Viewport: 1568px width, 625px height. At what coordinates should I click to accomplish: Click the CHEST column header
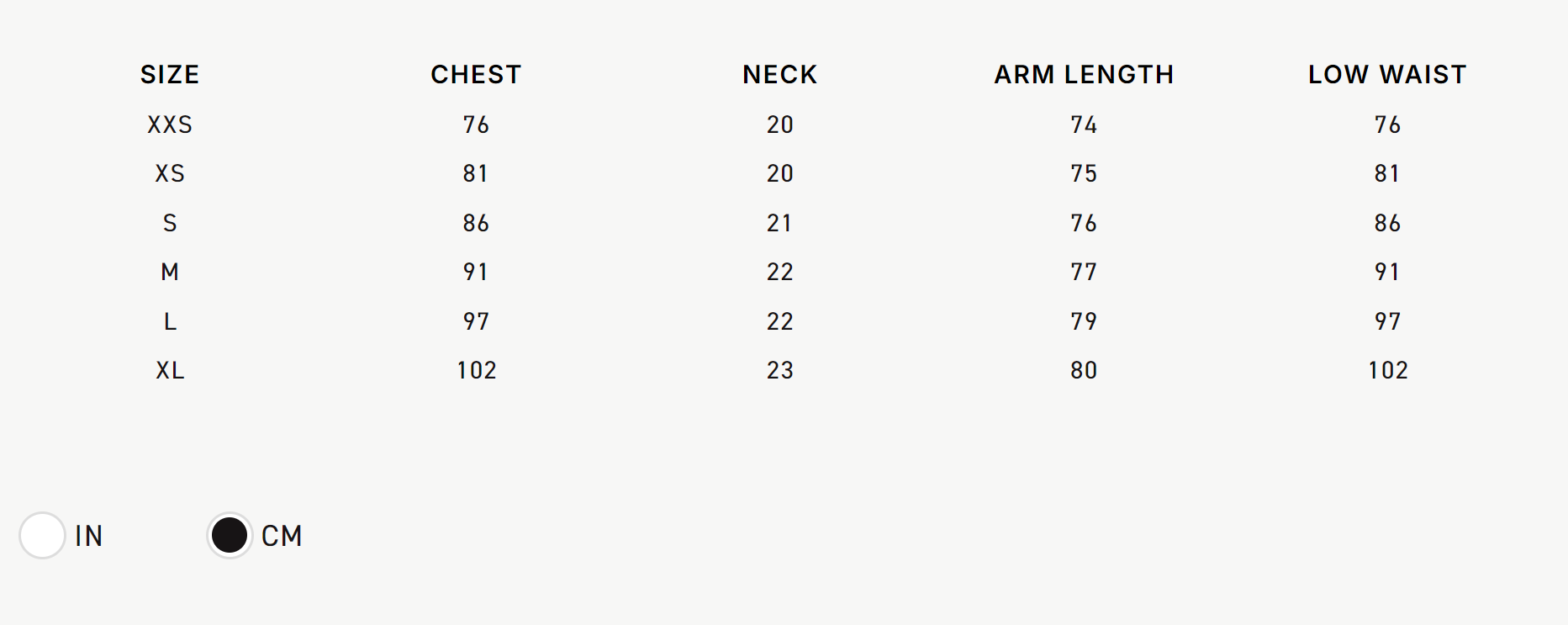[x=476, y=75]
